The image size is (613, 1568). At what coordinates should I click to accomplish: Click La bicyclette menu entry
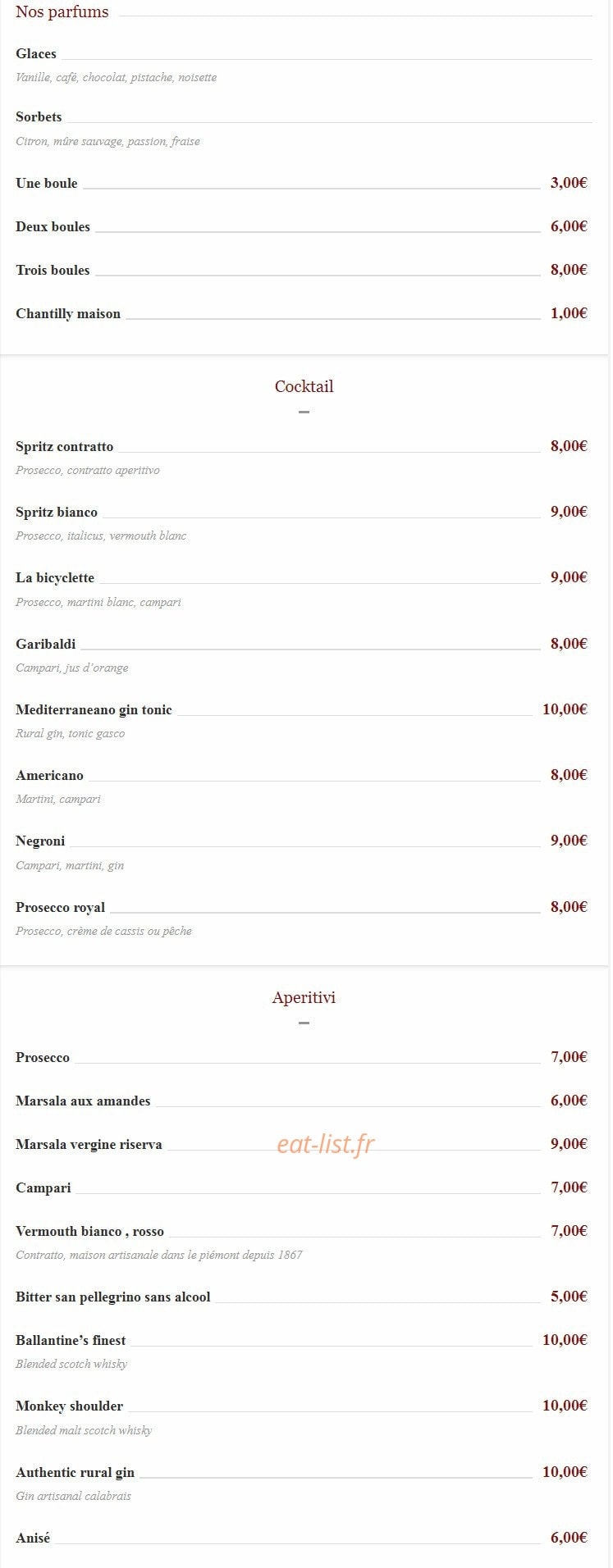tap(55, 578)
